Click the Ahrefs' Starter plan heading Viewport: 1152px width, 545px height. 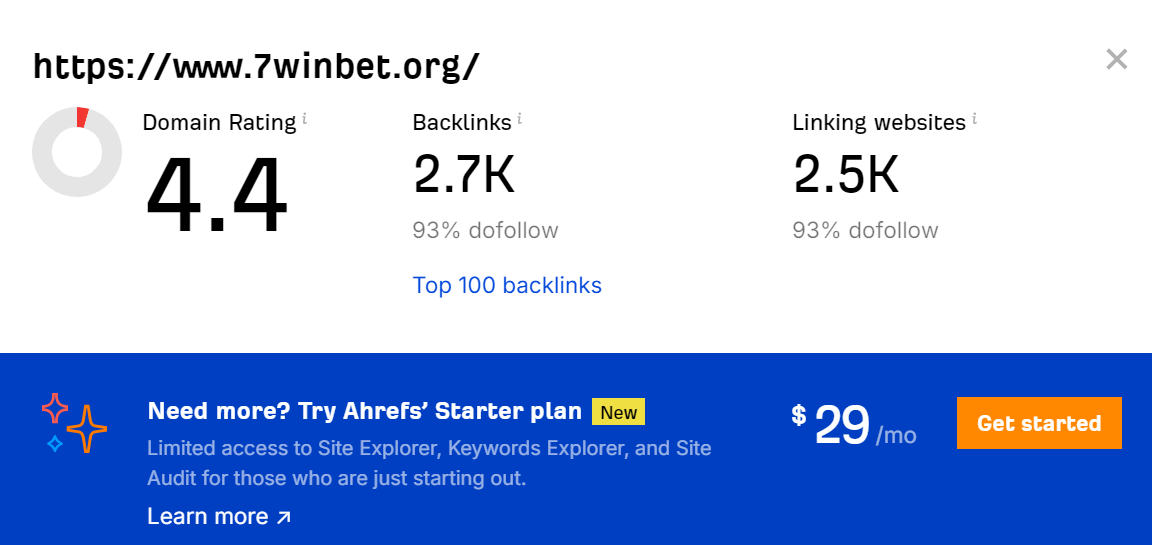[364, 411]
